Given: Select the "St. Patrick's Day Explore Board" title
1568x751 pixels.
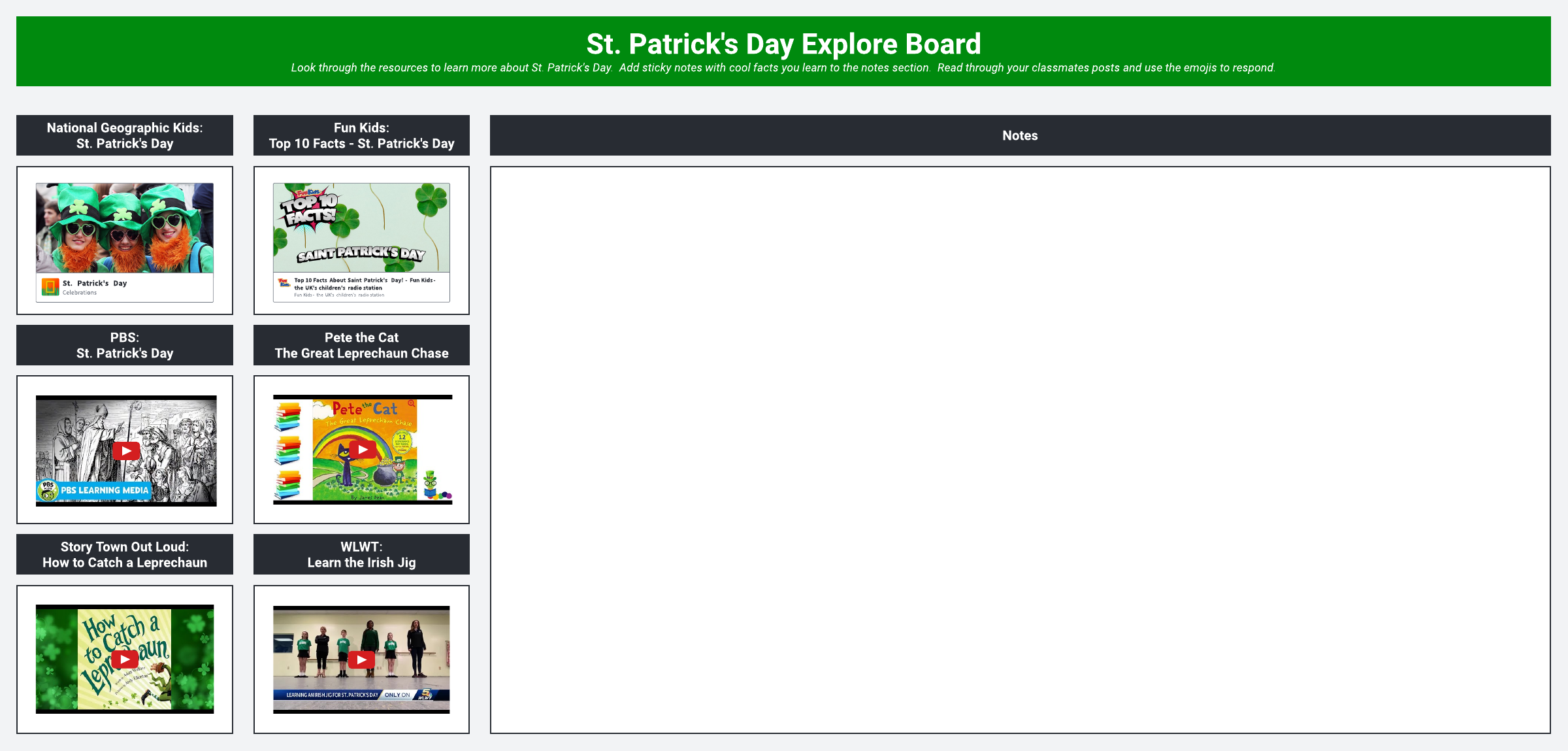Looking at the screenshot, I should click(783, 44).
